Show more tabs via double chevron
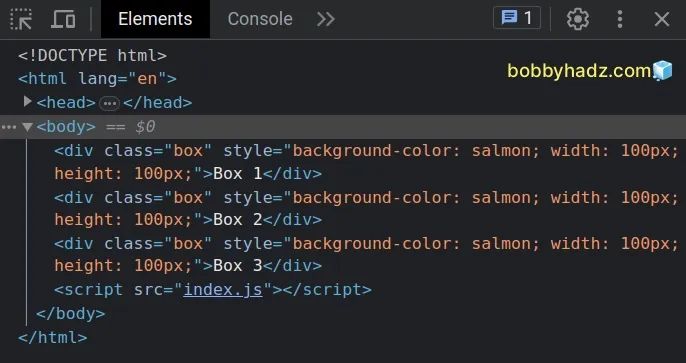The image size is (686, 363). [326, 19]
